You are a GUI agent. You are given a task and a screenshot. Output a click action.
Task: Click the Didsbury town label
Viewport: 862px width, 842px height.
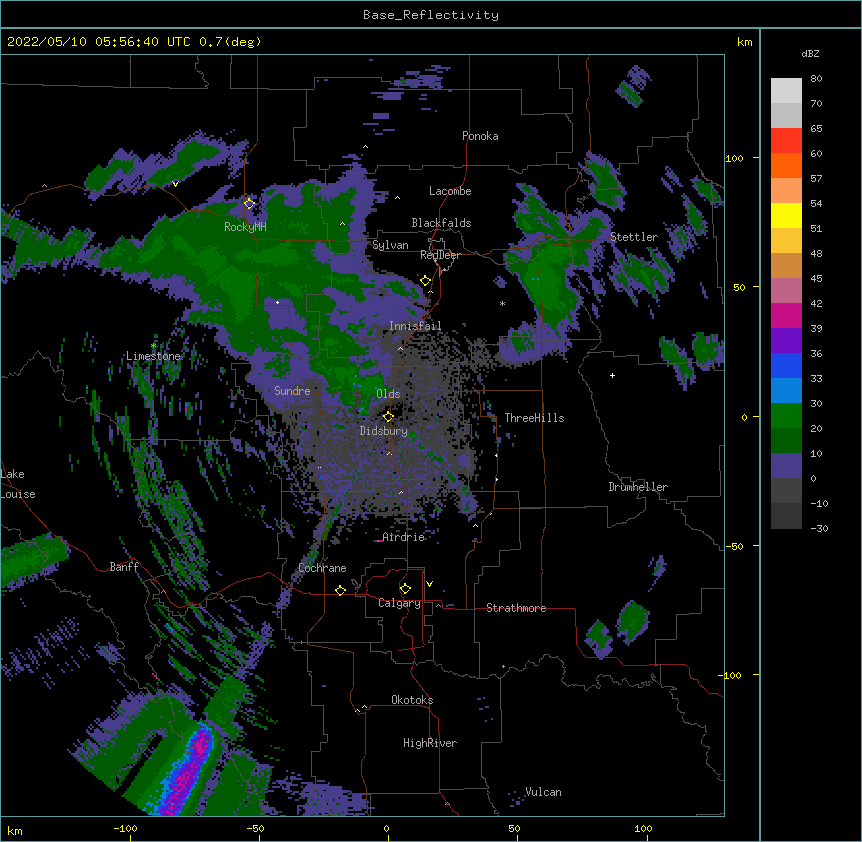(x=384, y=431)
